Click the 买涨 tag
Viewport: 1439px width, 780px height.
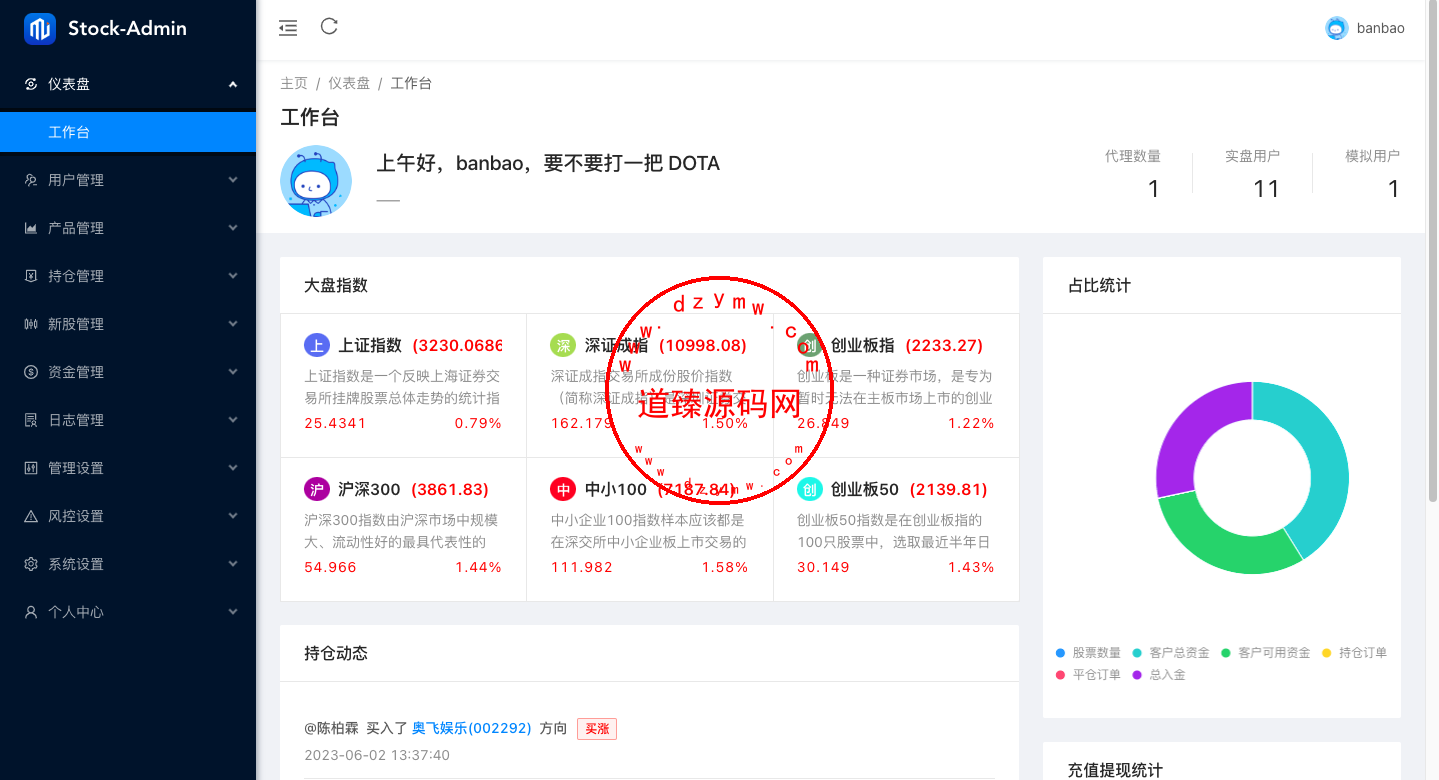tap(597, 729)
